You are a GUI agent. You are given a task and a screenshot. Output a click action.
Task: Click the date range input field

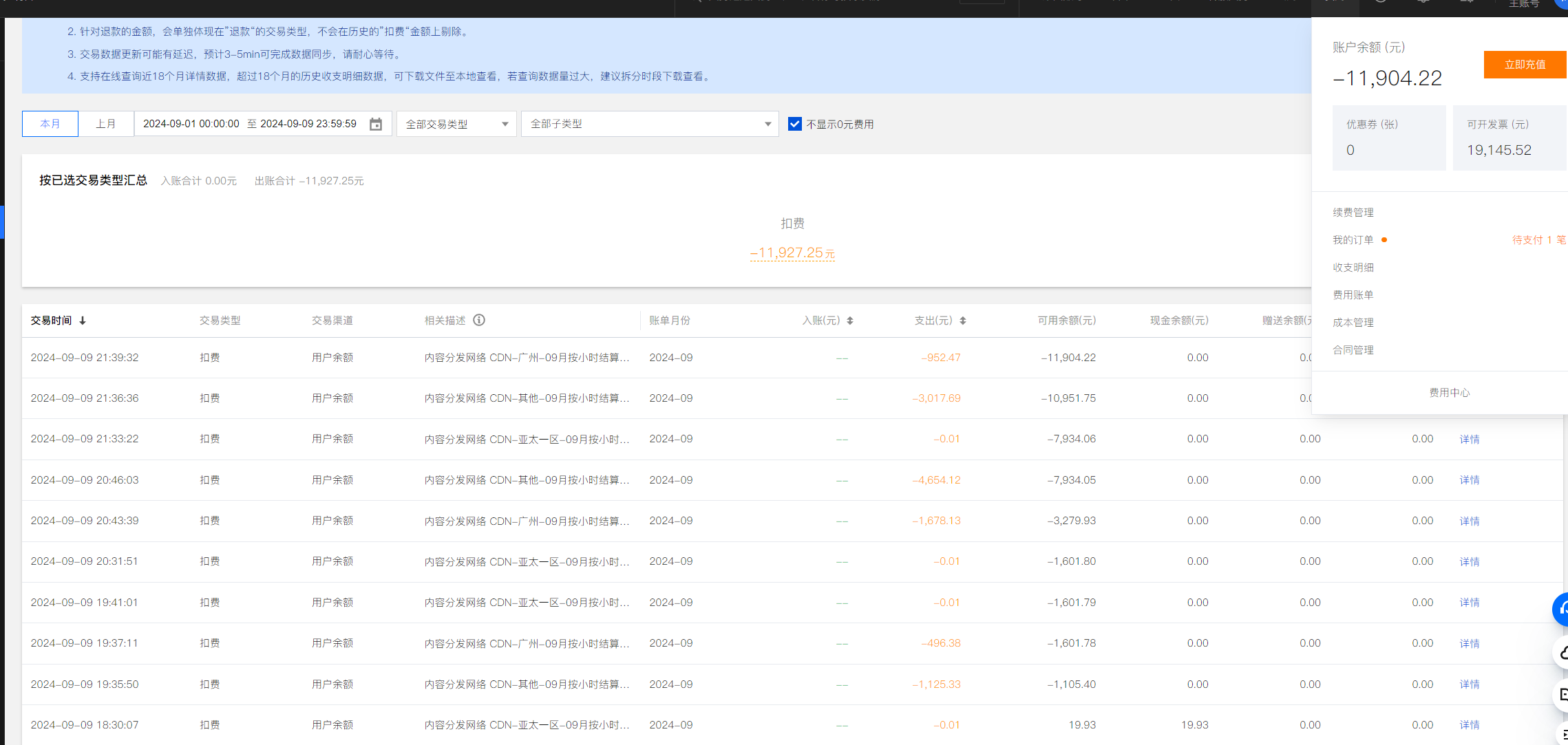click(x=263, y=124)
